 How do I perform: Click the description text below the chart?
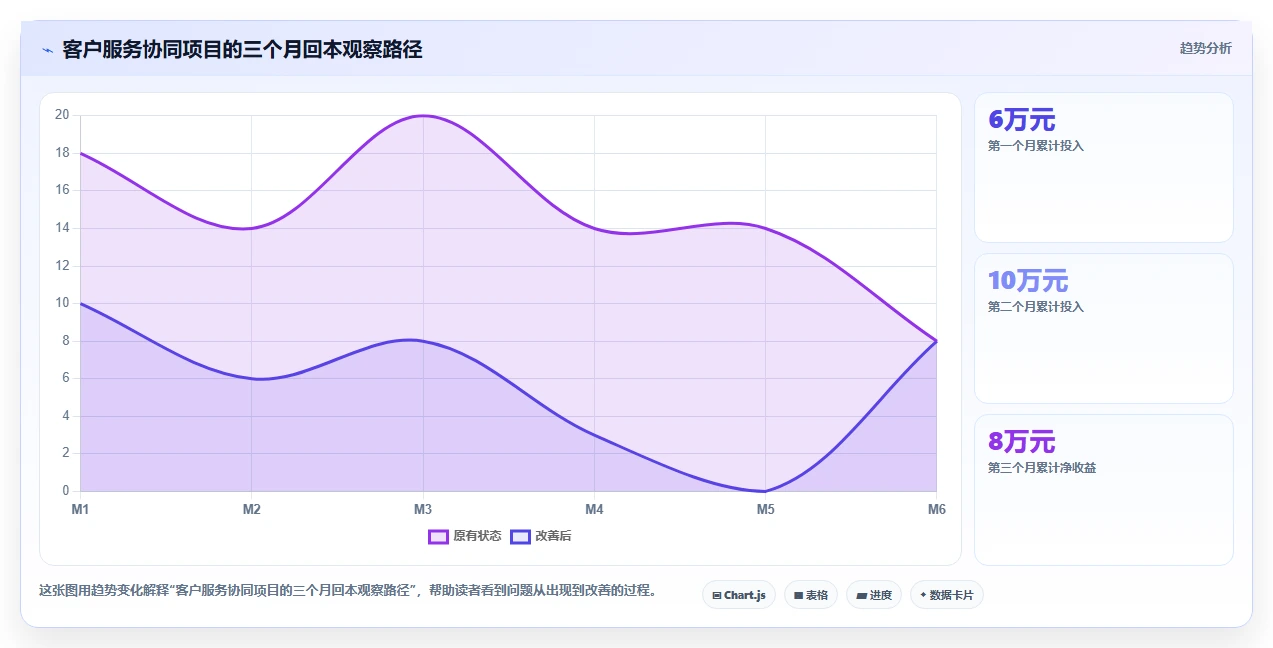tap(350, 591)
